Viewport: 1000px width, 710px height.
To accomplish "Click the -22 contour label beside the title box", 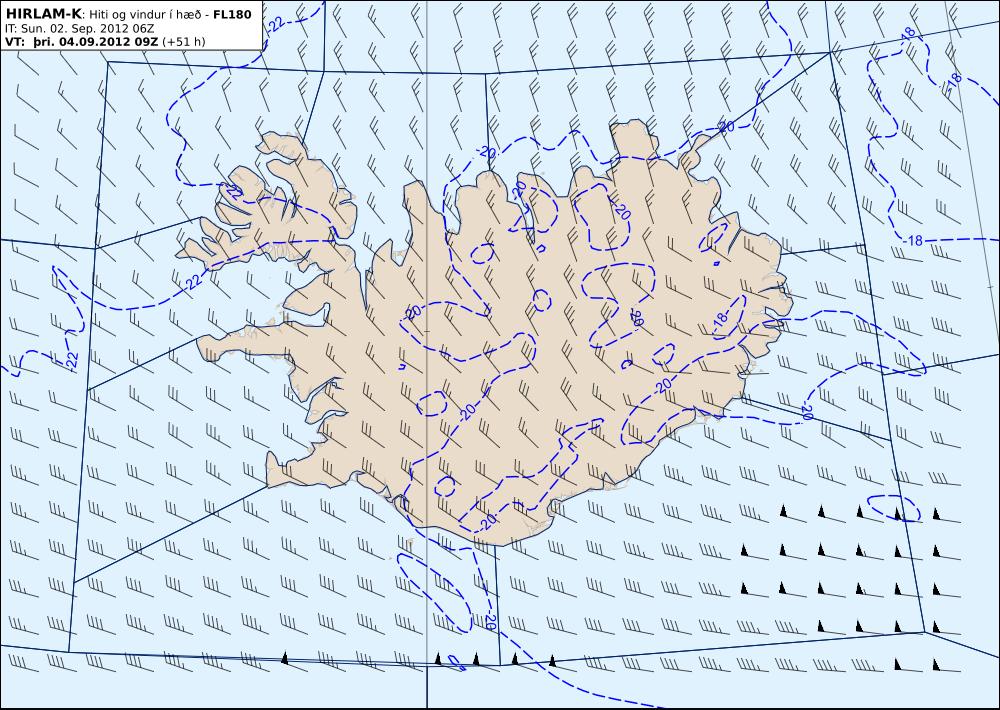I will tap(275, 24).
